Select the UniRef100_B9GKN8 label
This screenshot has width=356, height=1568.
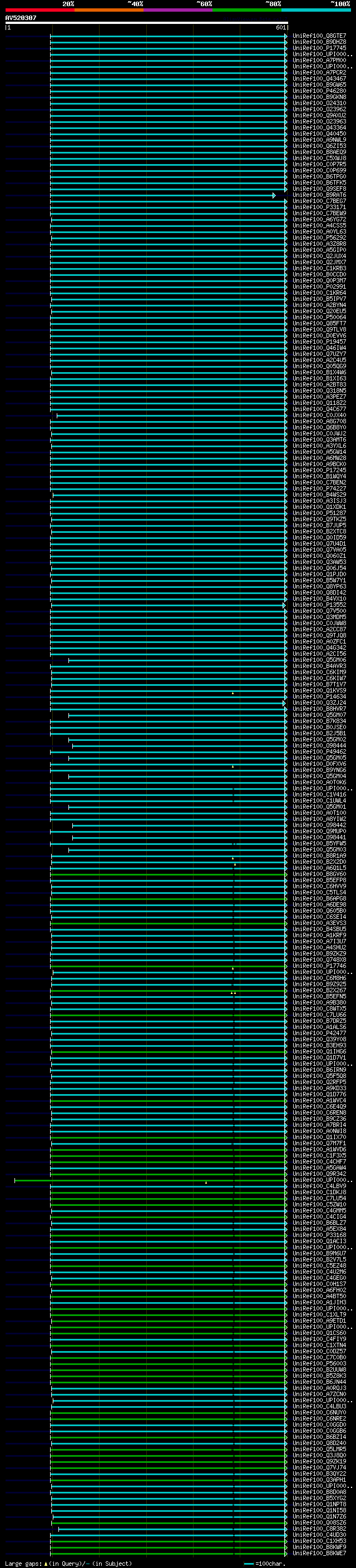point(319,97)
